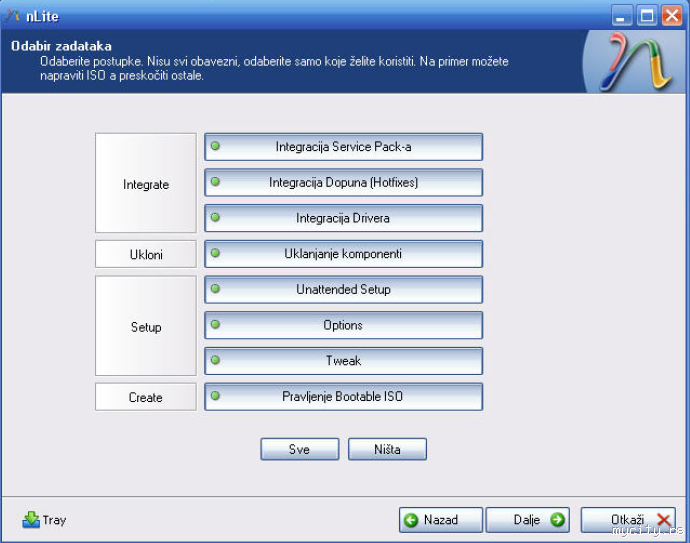Viewport: 690px width, 543px height.
Task: Toggle the Options task button
Action: tap(343, 325)
